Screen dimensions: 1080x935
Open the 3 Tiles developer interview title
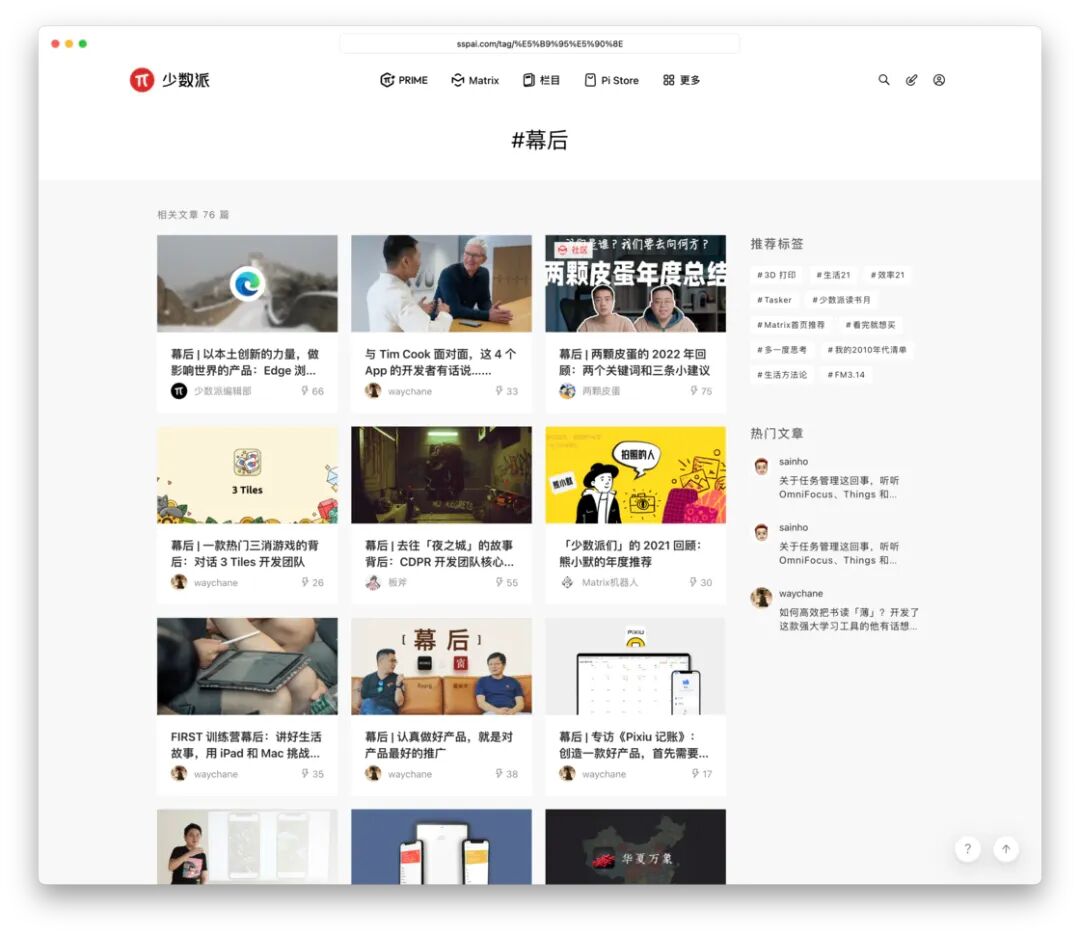pyautogui.click(x=245, y=554)
